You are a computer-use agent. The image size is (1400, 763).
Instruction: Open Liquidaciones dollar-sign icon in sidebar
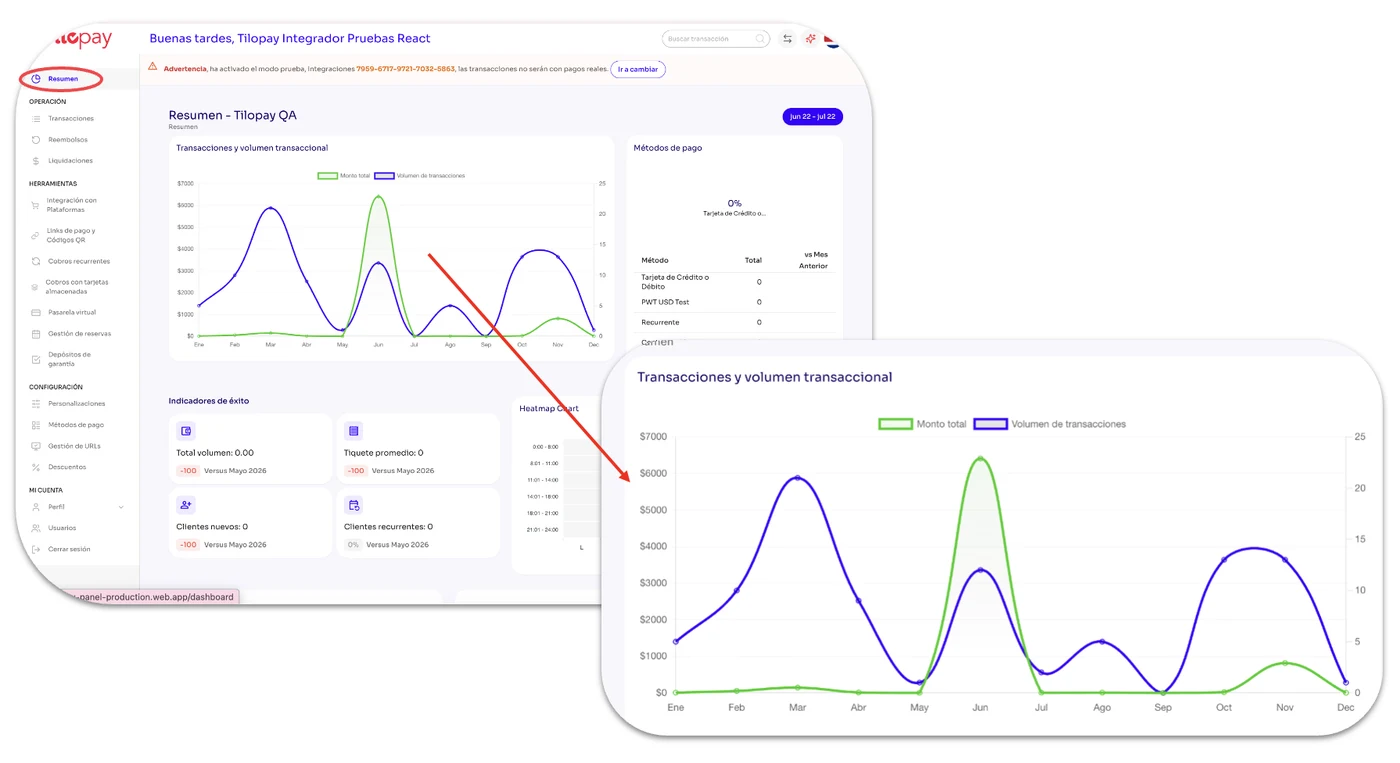coord(36,161)
